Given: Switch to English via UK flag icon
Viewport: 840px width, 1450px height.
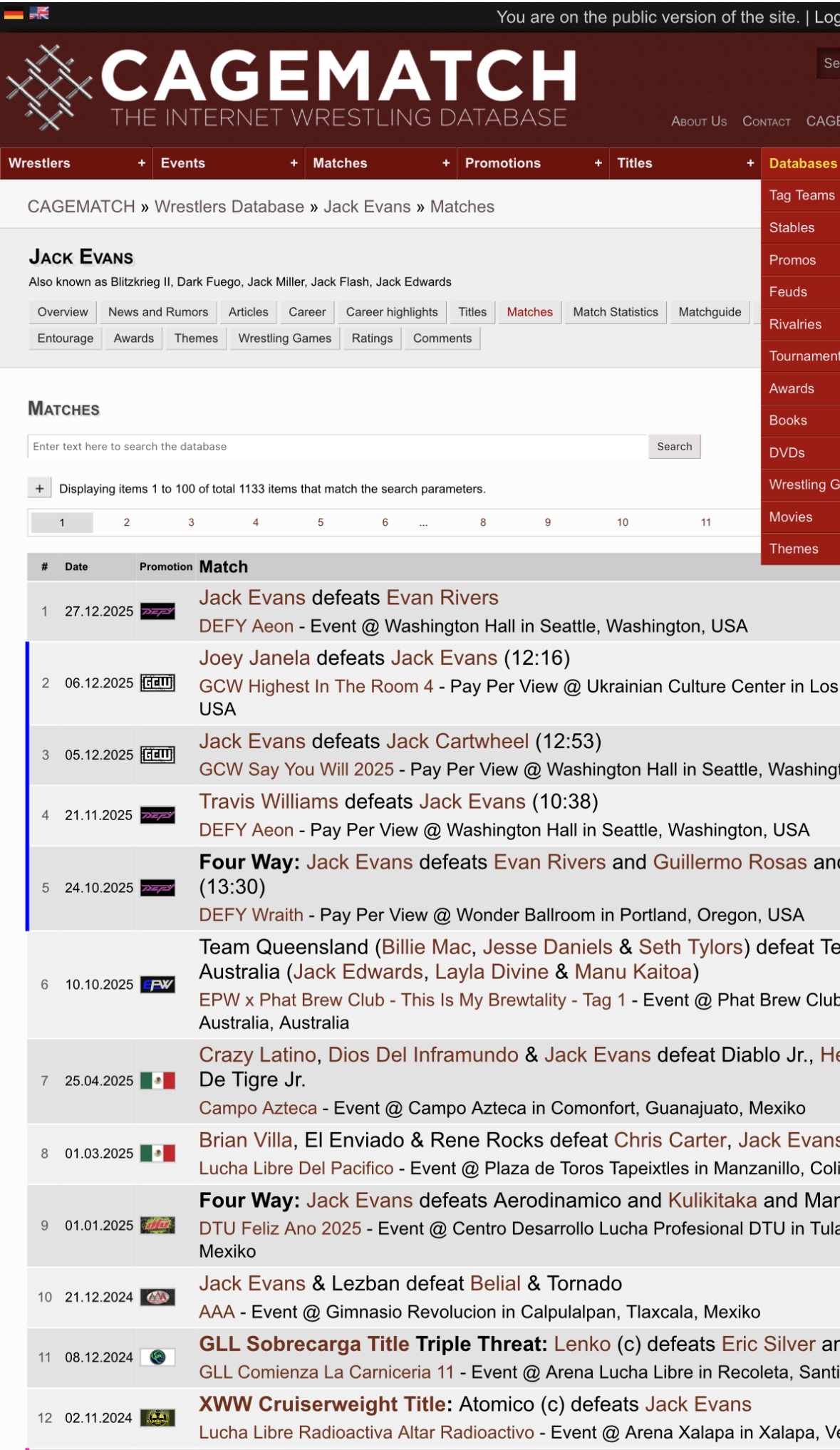Looking at the screenshot, I should pos(39,13).
